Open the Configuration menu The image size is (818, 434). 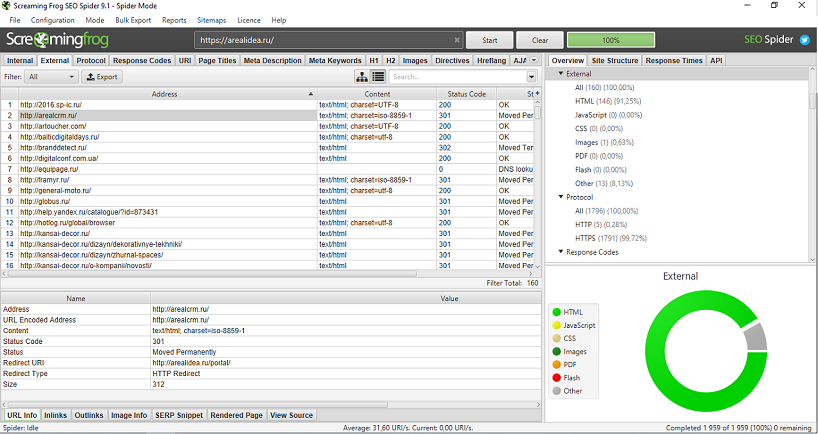52,20
